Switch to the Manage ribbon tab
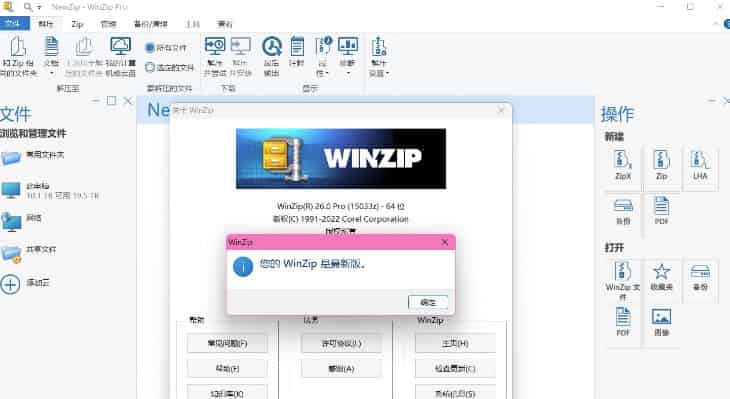The height and width of the screenshot is (399, 730). tap(108, 24)
